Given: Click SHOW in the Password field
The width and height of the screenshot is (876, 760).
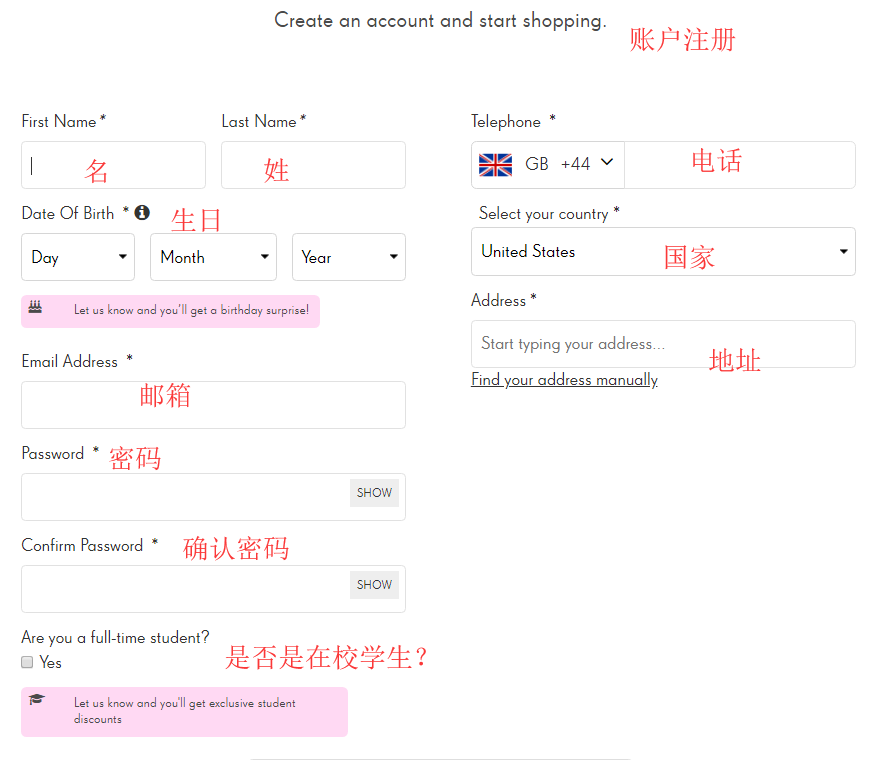Looking at the screenshot, I should 374,493.
